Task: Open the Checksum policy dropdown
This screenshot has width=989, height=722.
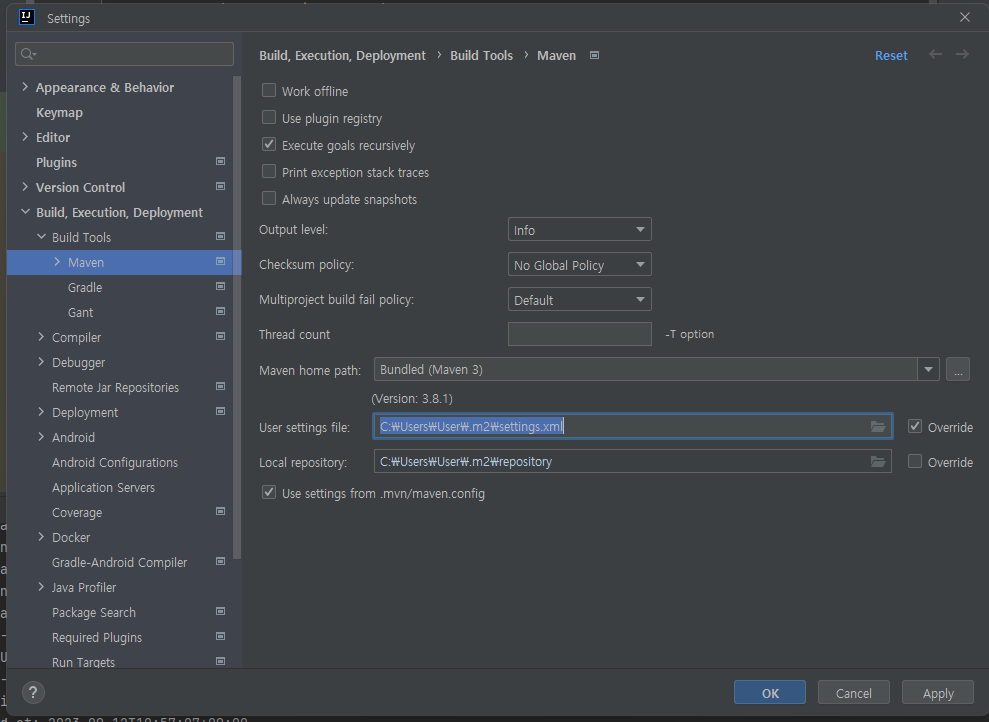Action: pos(579,265)
